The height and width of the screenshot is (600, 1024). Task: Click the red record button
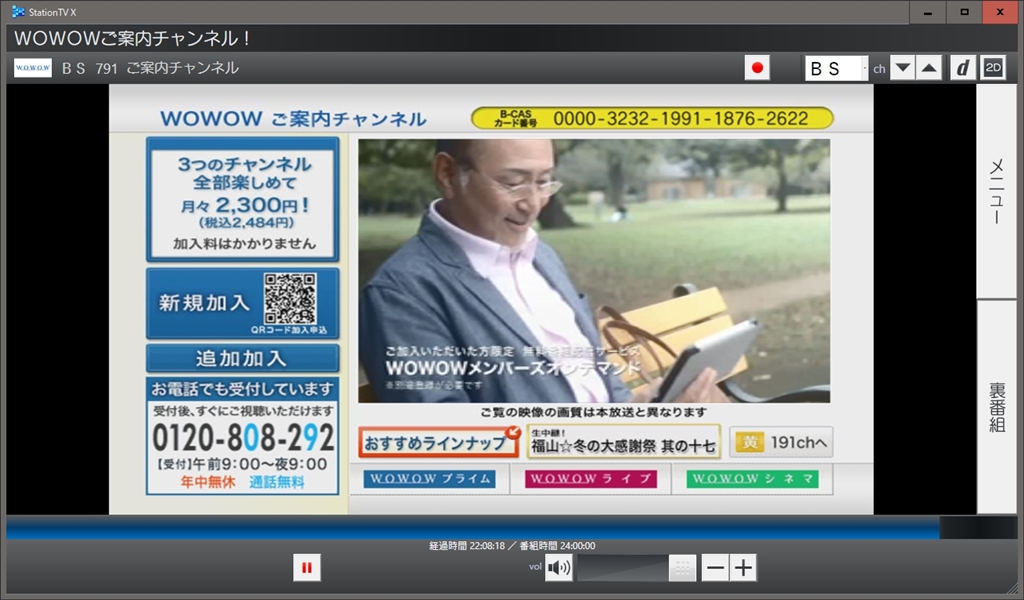point(757,68)
